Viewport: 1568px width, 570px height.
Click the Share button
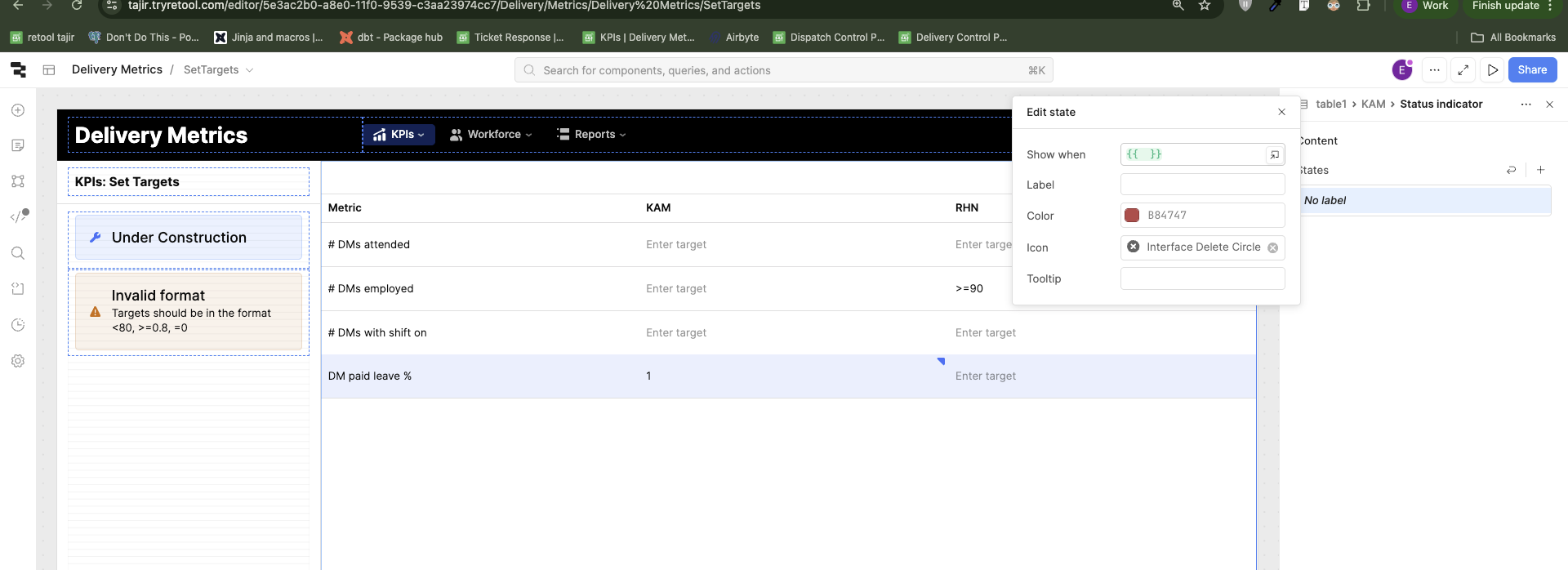pyautogui.click(x=1531, y=70)
